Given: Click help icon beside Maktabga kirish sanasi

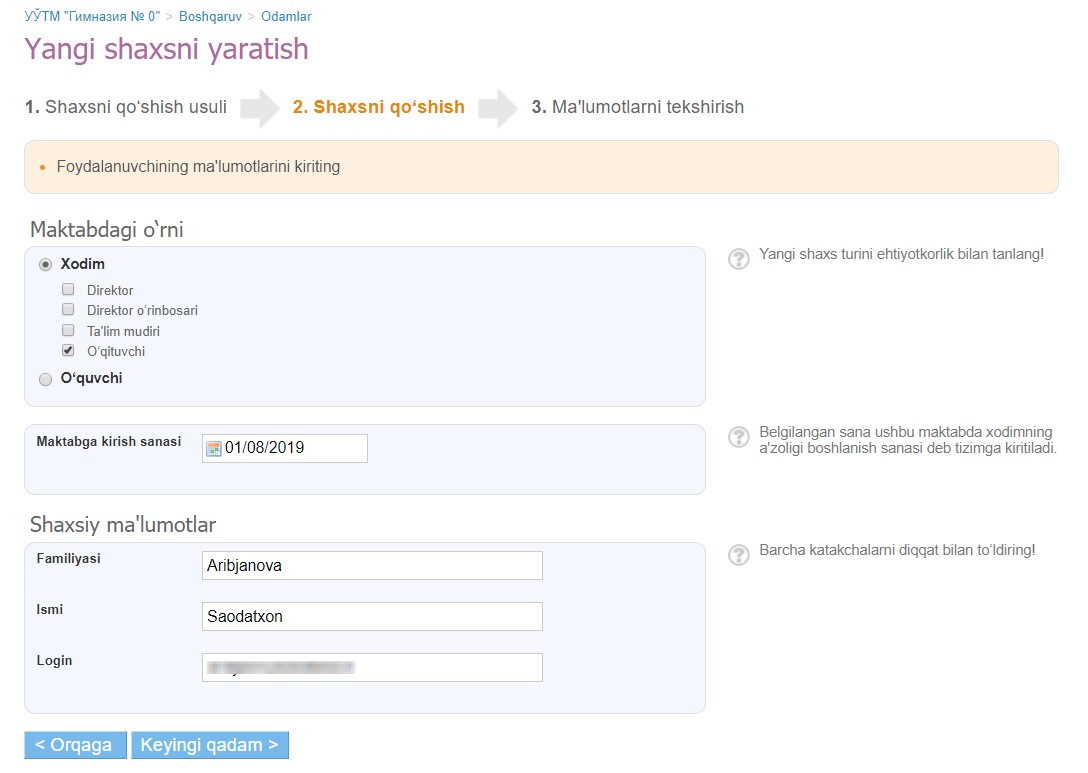Looking at the screenshot, I should click(738, 436).
